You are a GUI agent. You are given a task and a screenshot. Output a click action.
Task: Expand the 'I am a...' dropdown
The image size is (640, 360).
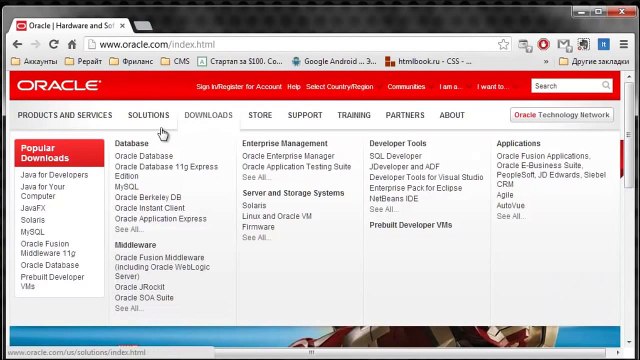point(454,87)
